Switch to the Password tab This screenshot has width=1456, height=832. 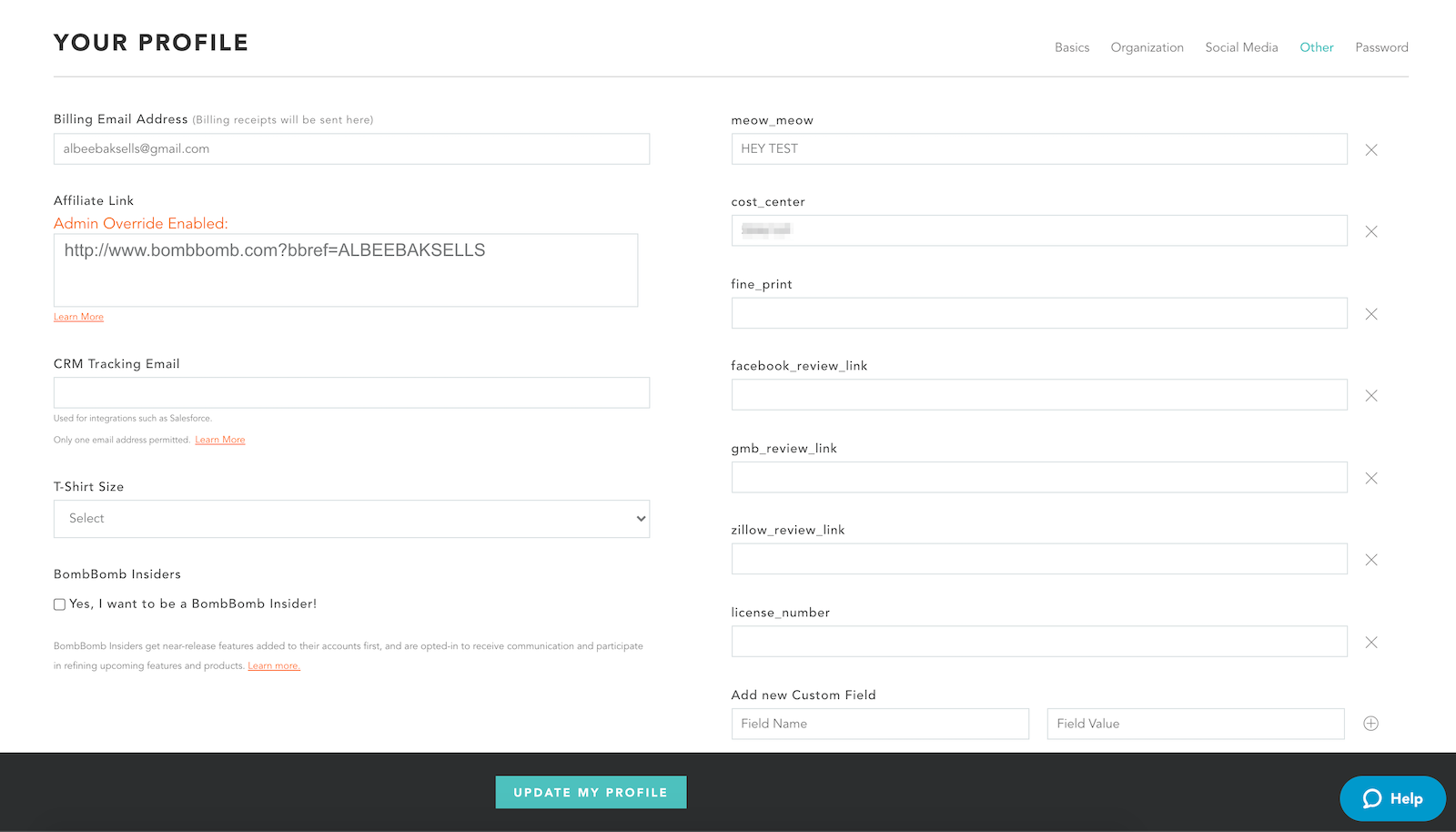[1381, 47]
